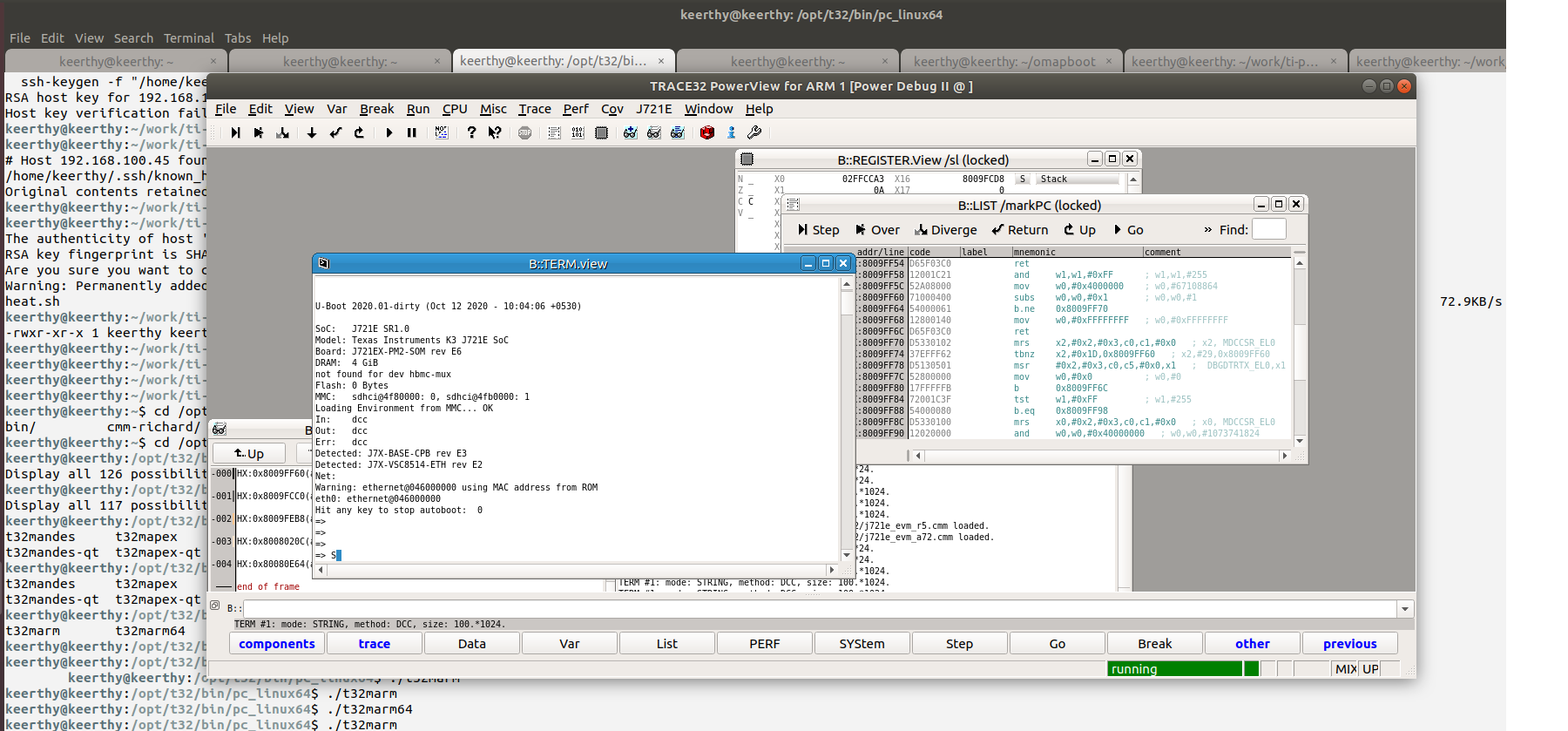Click B::LIST horizontal scrollbar right arrow
This screenshot has width=1568, height=731.
pos(1284,456)
